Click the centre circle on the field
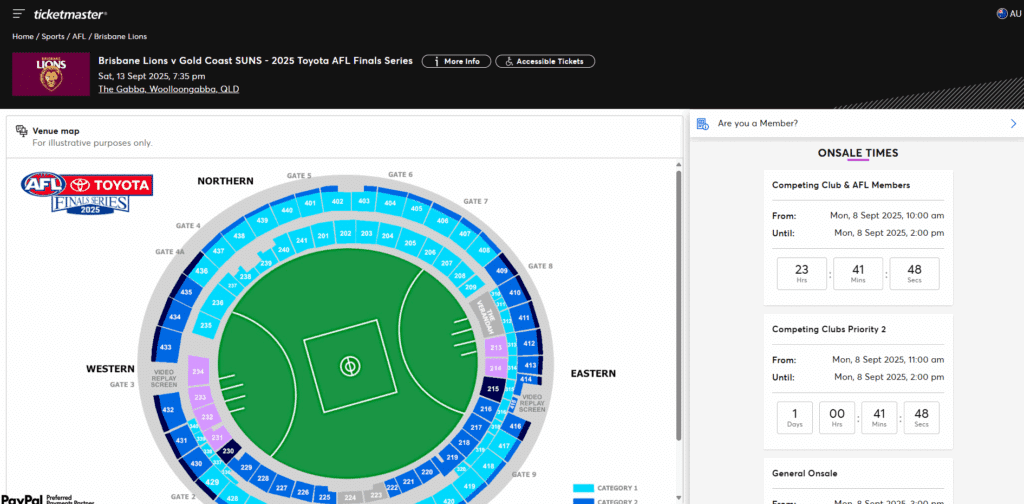Image resolution: width=1024 pixels, height=504 pixels. pos(350,366)
